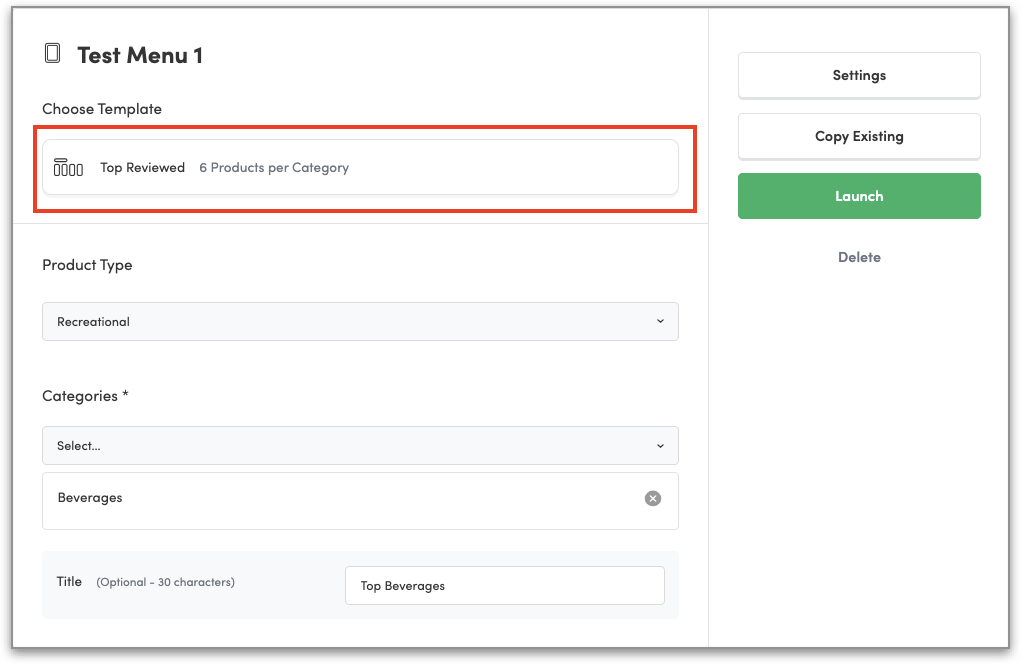Click the Delete link
Image resolution: width=1021 pixels, height=664 pixels.
859,257
